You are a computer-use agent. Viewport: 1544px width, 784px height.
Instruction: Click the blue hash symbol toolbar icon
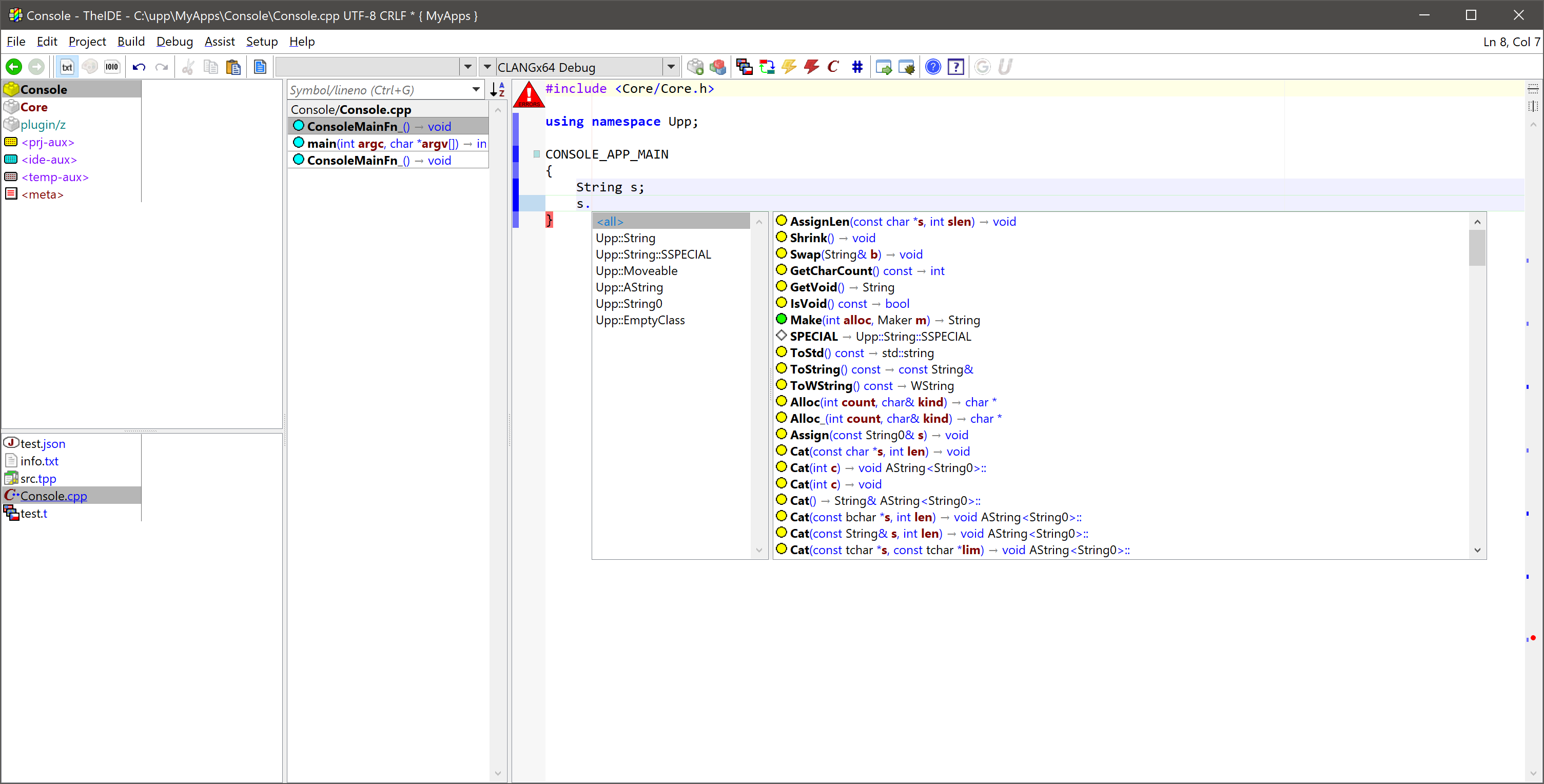[x=857, y=67]
